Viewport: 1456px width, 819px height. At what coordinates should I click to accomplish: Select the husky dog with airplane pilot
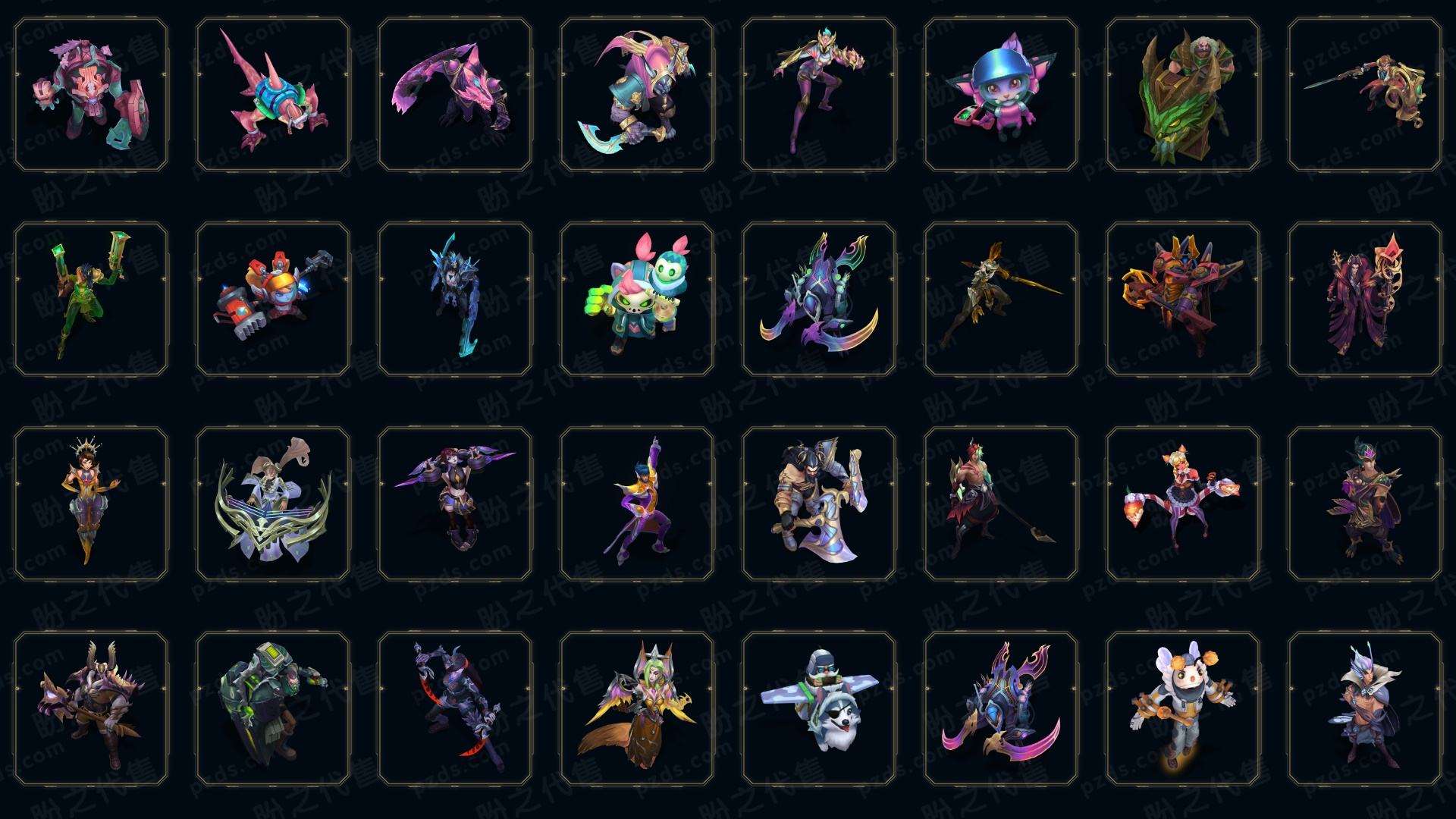pos(819,708)
